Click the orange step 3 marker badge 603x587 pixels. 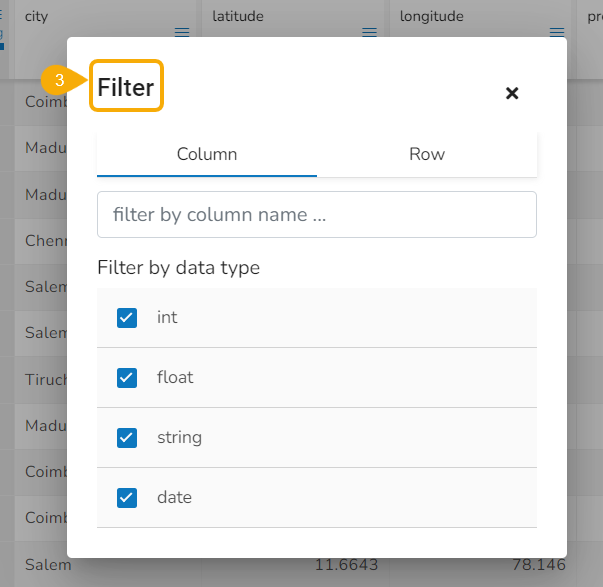pos(60,81)
